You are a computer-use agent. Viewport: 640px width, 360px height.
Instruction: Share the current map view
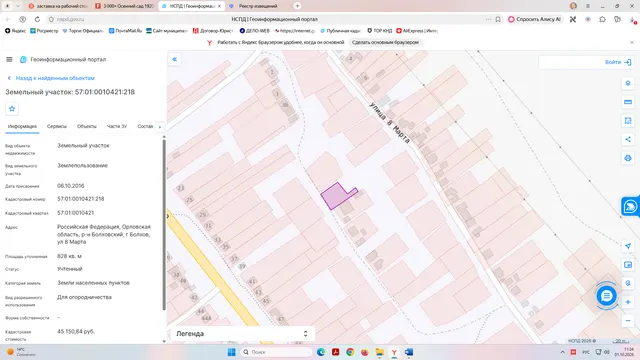click(628, 139)
